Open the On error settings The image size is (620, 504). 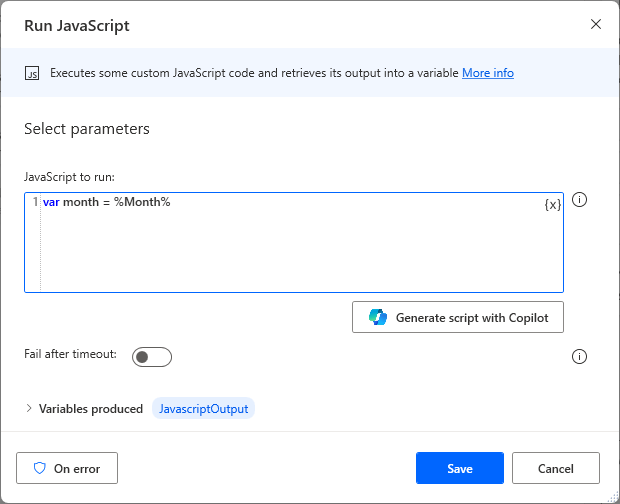(67, 468)
